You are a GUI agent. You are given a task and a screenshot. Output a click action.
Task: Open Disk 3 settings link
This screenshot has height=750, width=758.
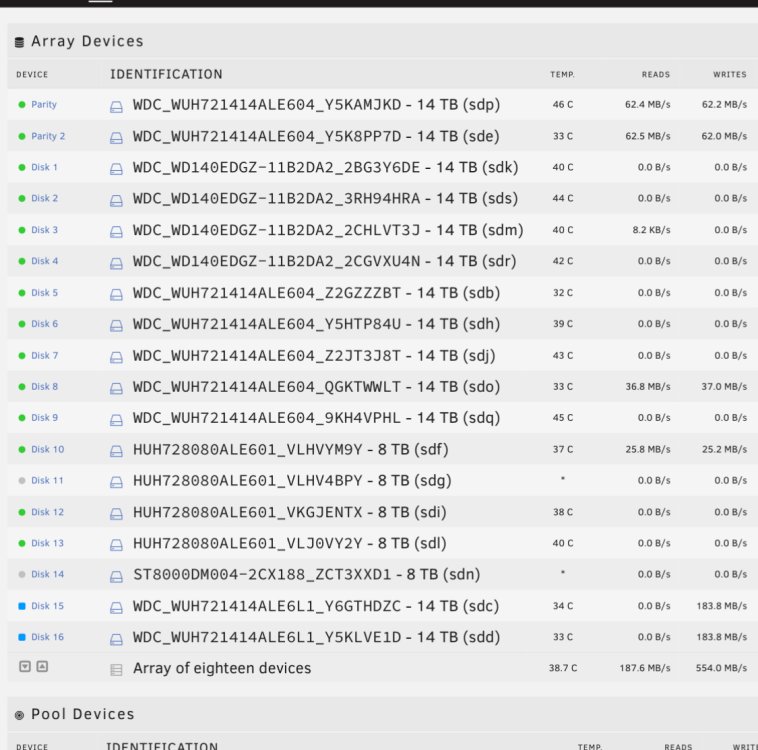(x=44, y=230)
